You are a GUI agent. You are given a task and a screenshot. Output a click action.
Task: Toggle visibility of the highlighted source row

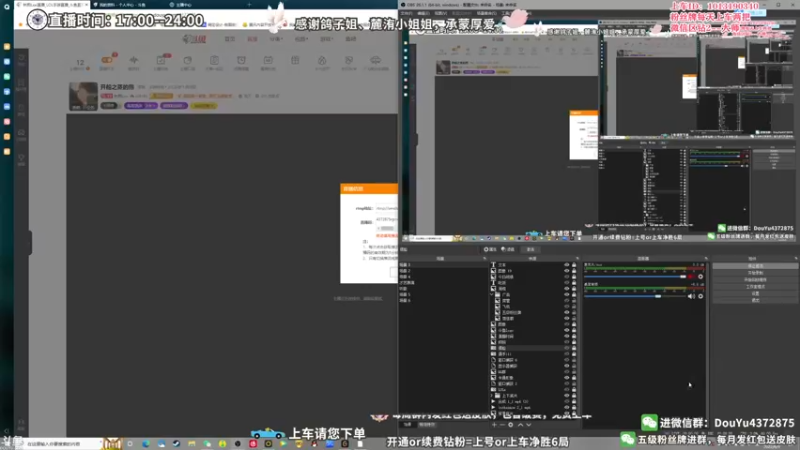click(x=566, y=348)
